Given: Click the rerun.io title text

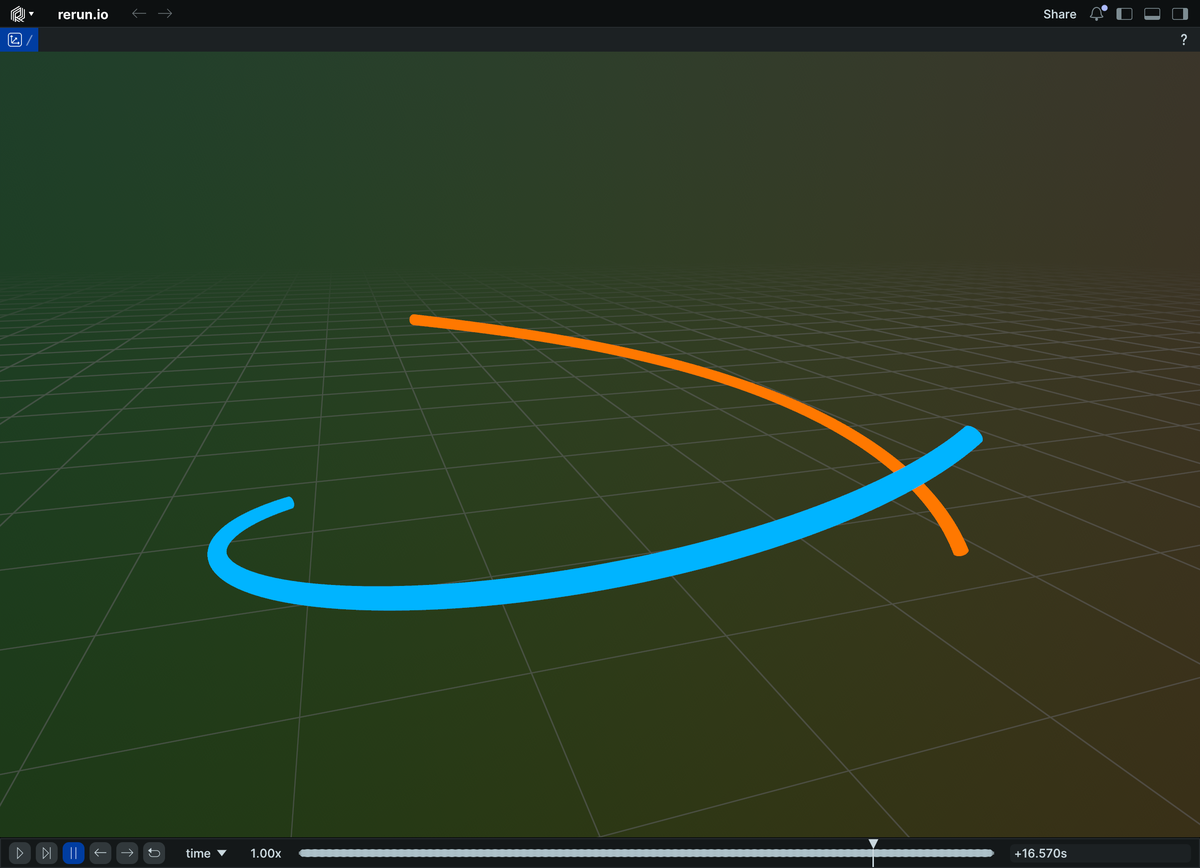Looking at the screenshot, I should tap(83, 14).
